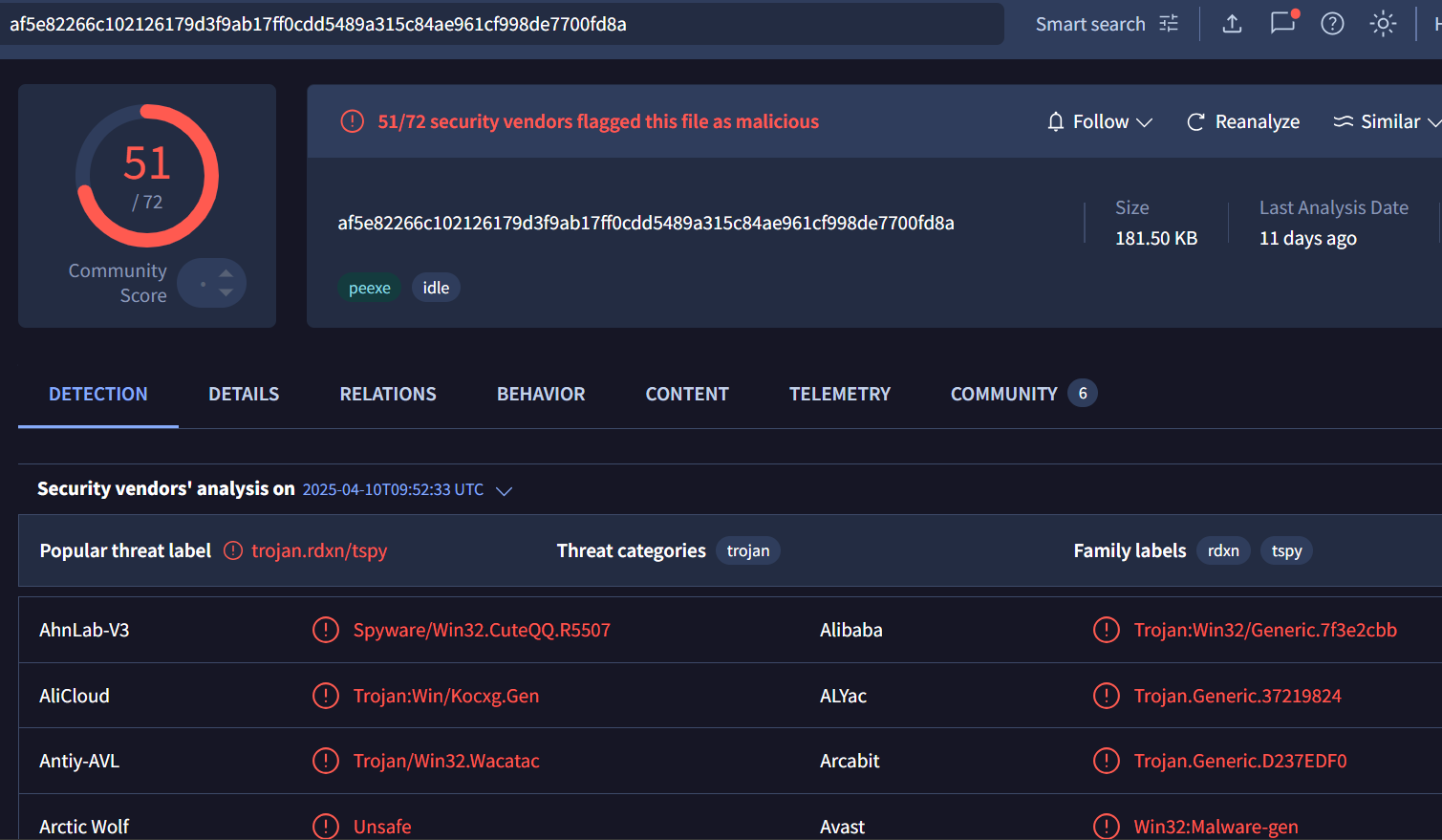Click alert icon in Arctic Wolf row
The image size is (1442, 840).
[x=326, y=827]
